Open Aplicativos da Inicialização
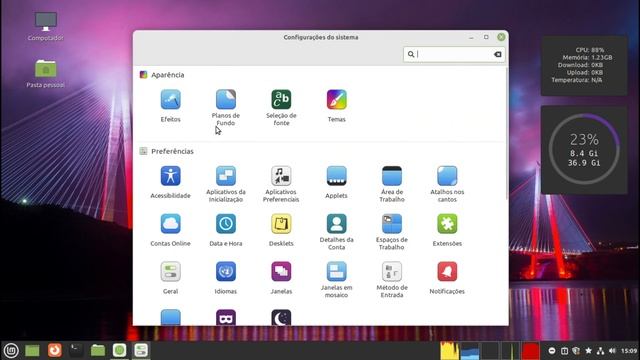 tap(226, 184)
